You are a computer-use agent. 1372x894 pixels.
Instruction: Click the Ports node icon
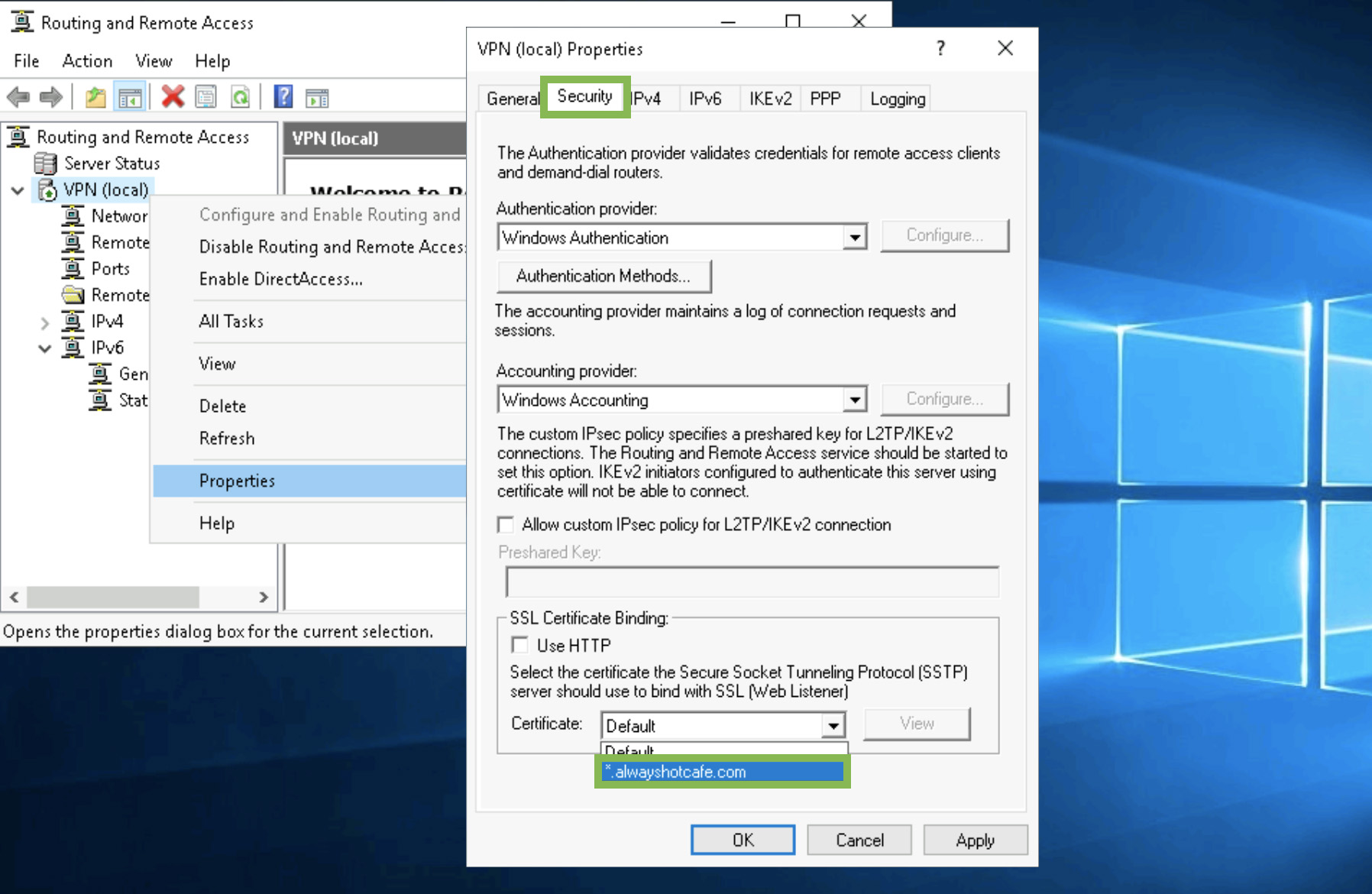(73, 268)
